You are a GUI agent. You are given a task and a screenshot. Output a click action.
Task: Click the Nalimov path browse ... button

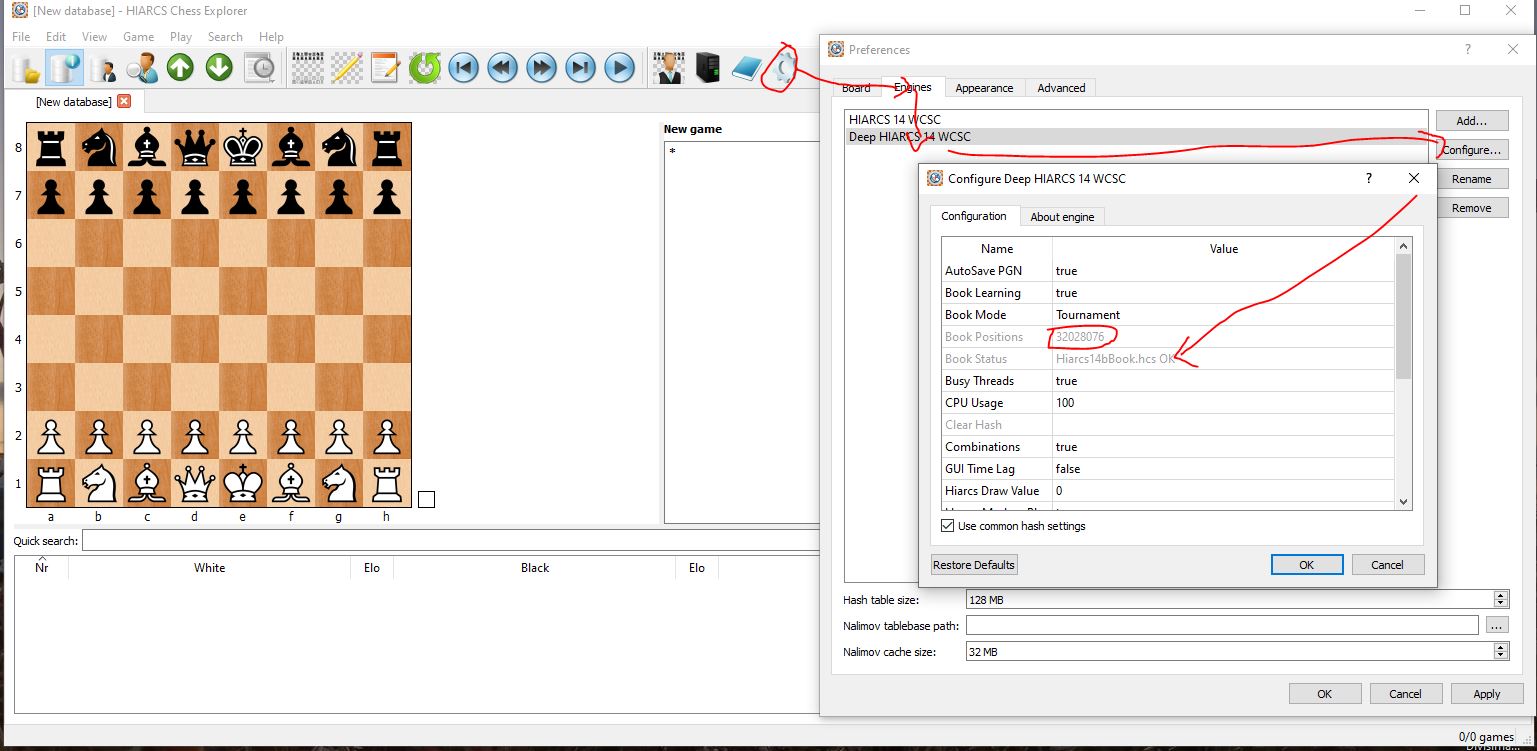[1496, 626]
